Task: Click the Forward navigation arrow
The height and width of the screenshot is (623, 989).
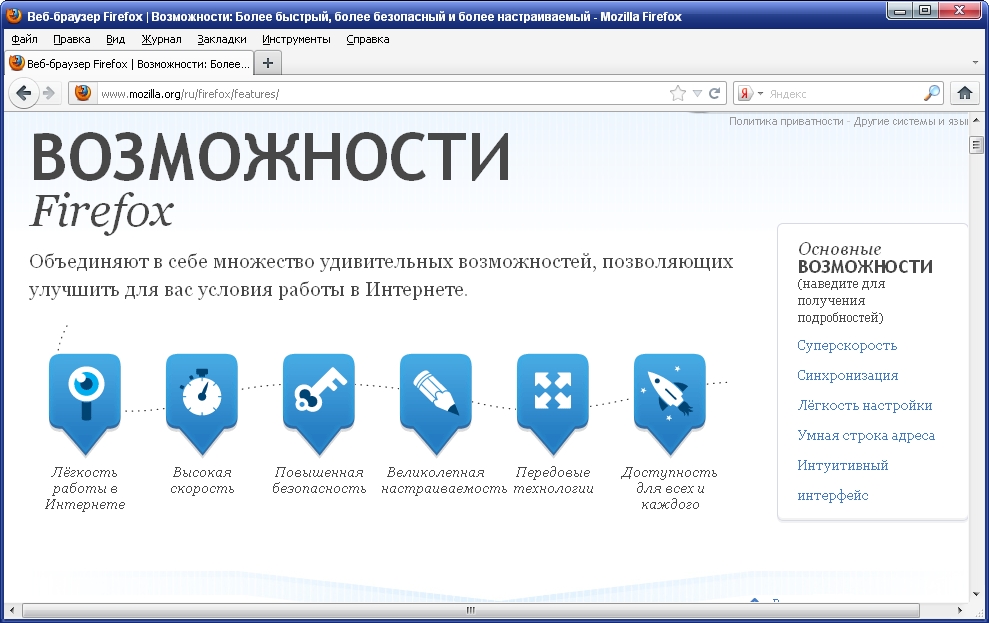Action: click(49, 93)
